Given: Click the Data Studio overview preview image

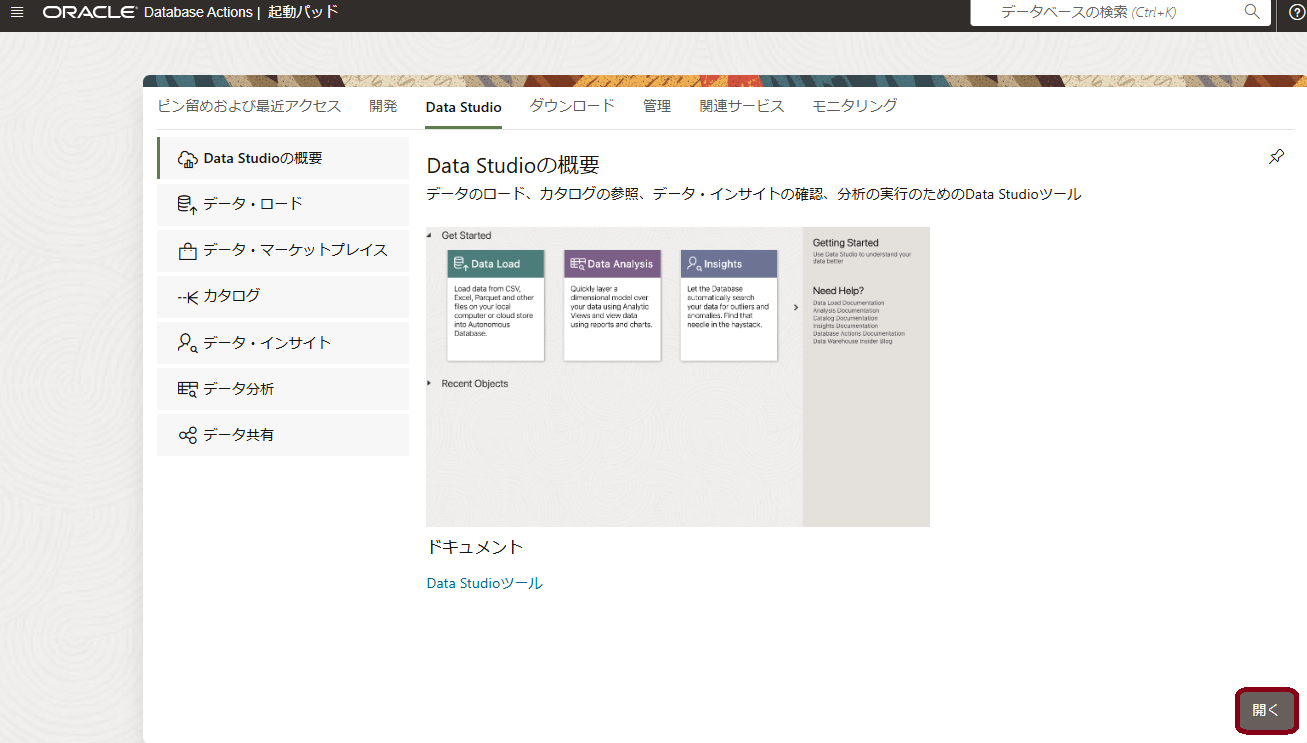Looking at the screenshot, I should (x=677, y=376).
